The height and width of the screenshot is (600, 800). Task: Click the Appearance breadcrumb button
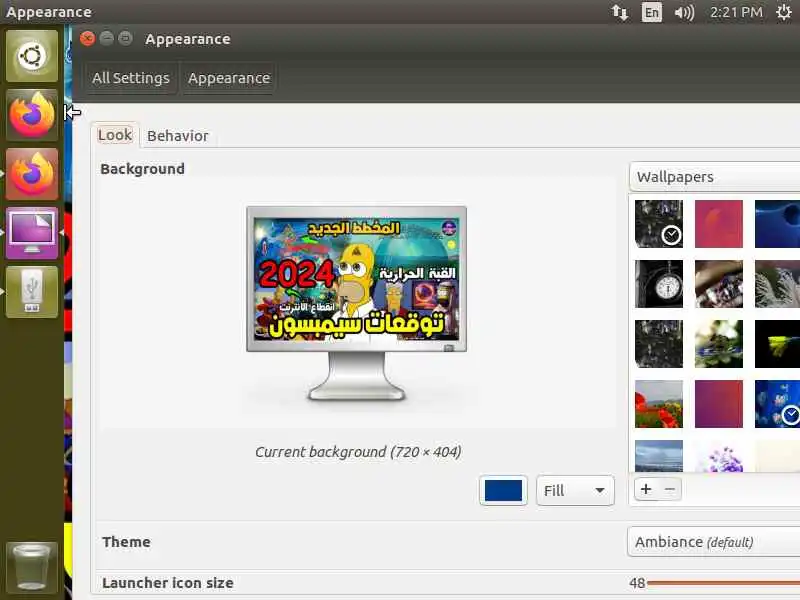[x=229, y=78]
